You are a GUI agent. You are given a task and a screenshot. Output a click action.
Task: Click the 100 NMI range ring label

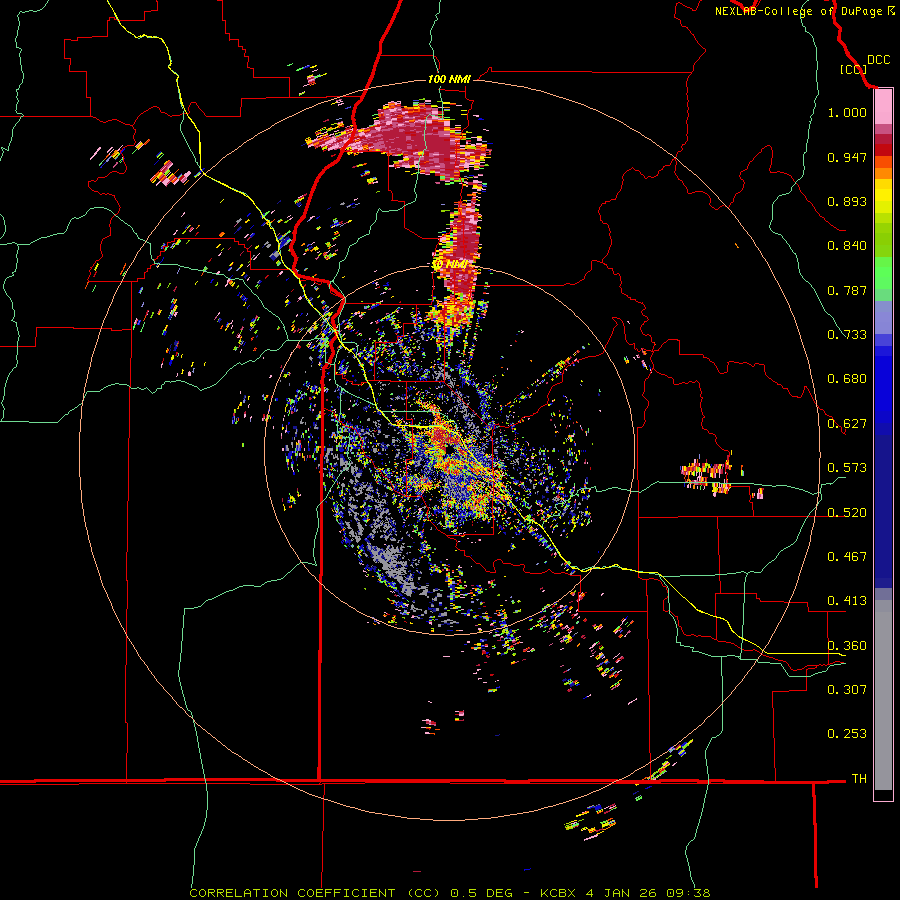point(449,79)
